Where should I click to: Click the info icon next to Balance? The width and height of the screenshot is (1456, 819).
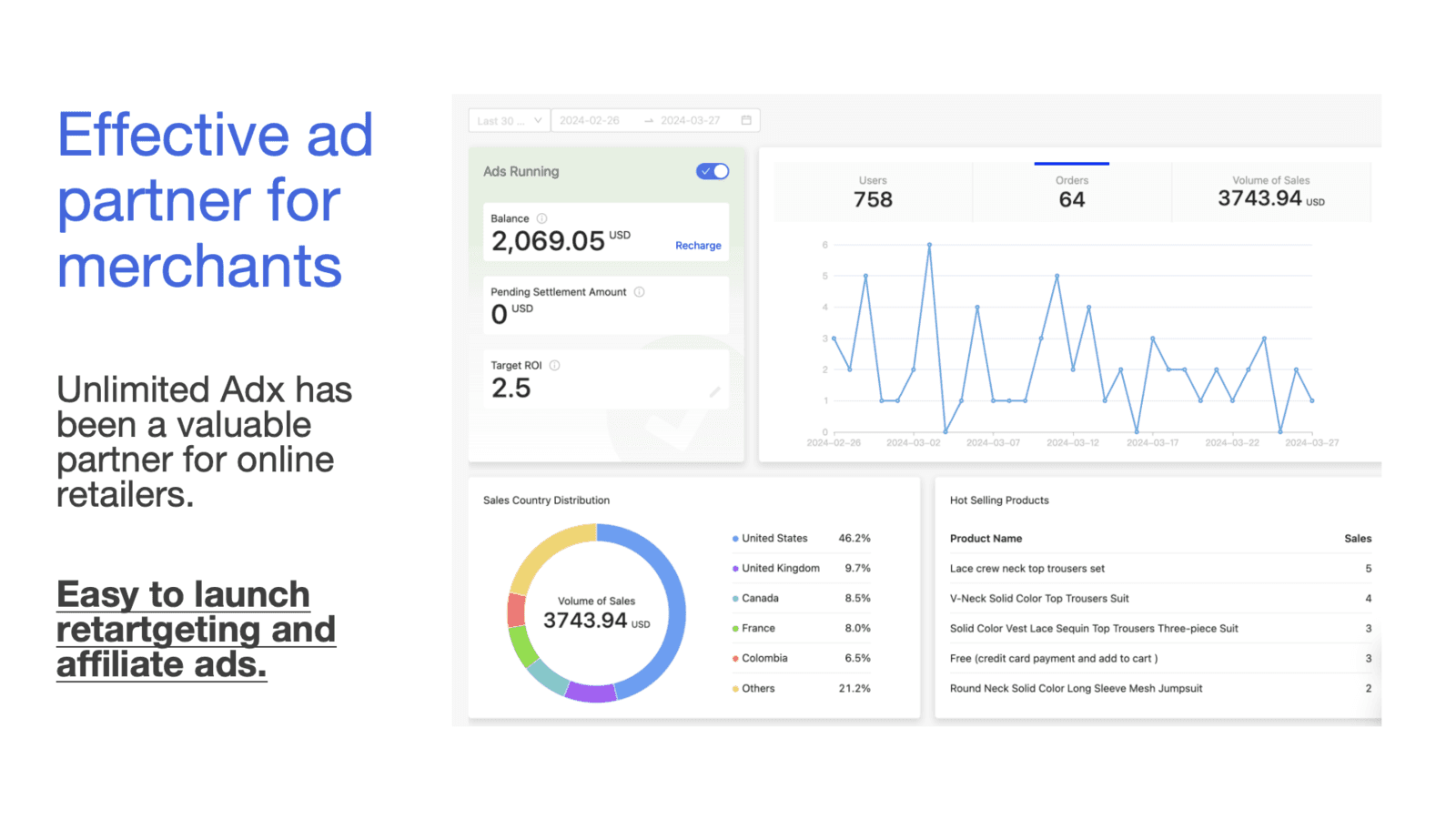point(542,218)
